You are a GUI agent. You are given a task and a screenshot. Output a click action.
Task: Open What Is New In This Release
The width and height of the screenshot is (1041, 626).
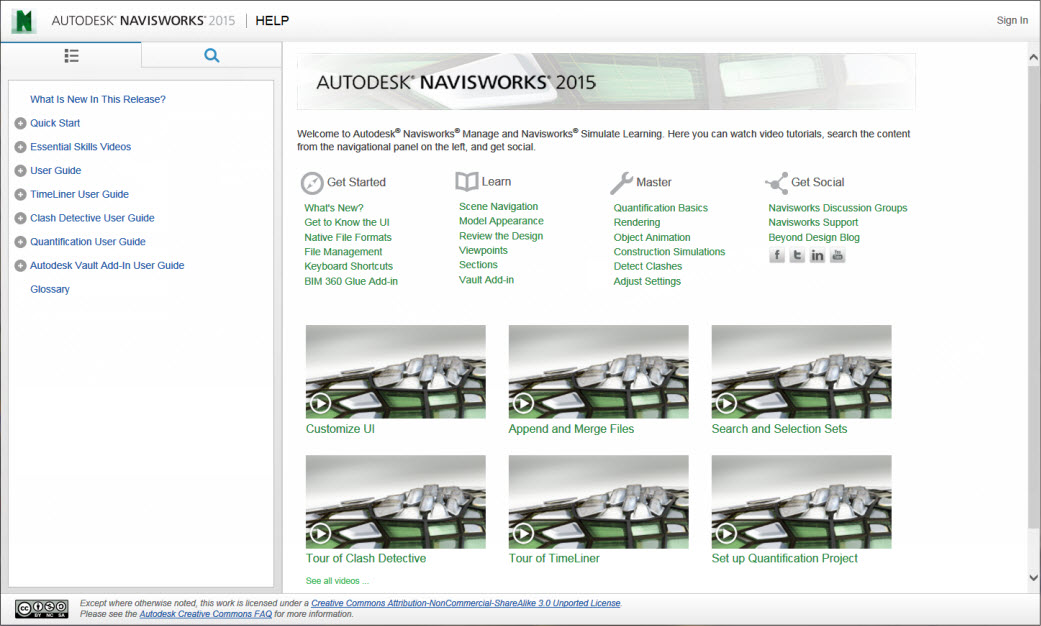tap(98, 100)
